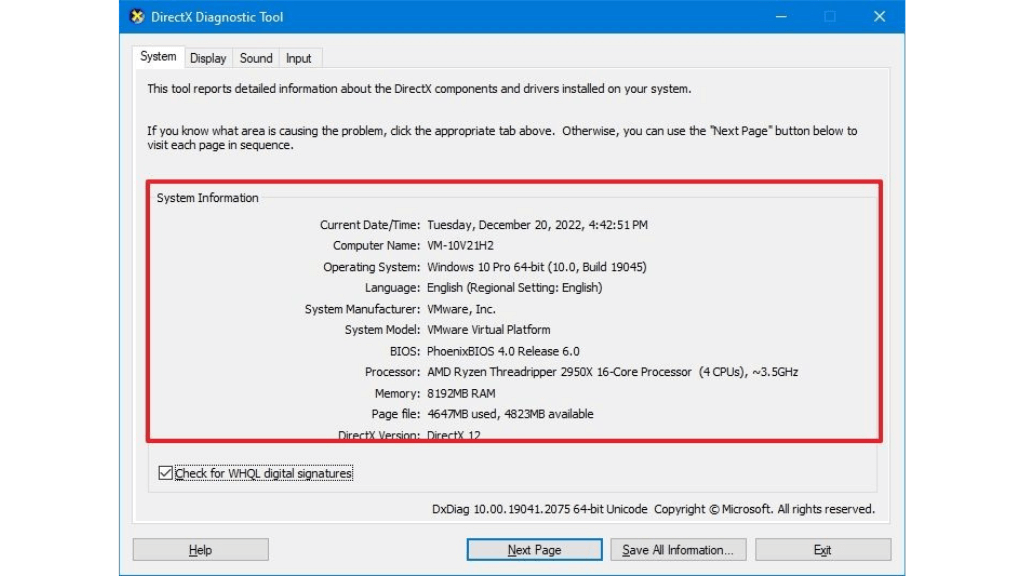The height and width of the screenshot is (576, 1024).
Task: Open the Sound tab
Action: click(x=256, y=58)
